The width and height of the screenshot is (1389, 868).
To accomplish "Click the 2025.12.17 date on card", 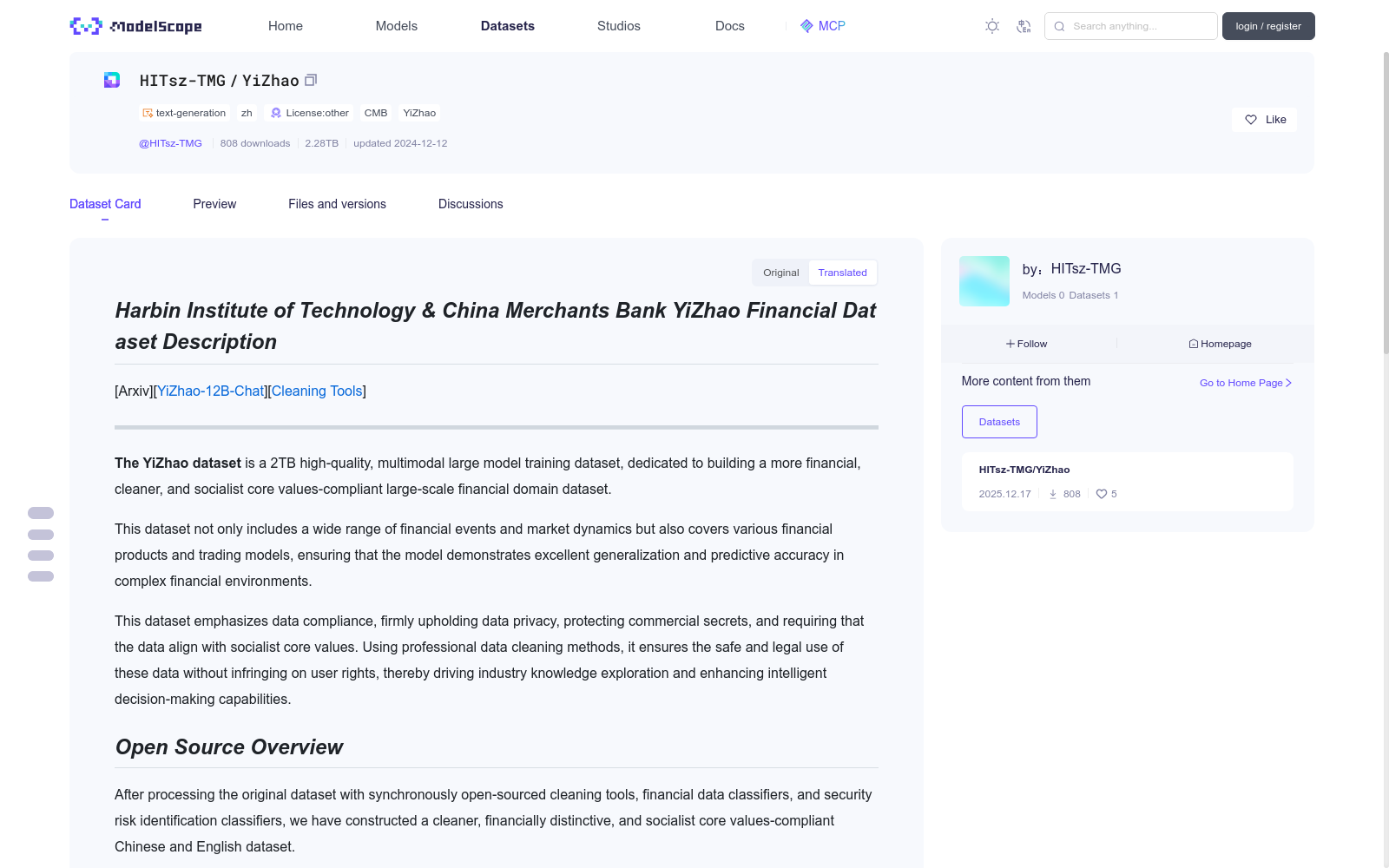I will pos(1005,494).
